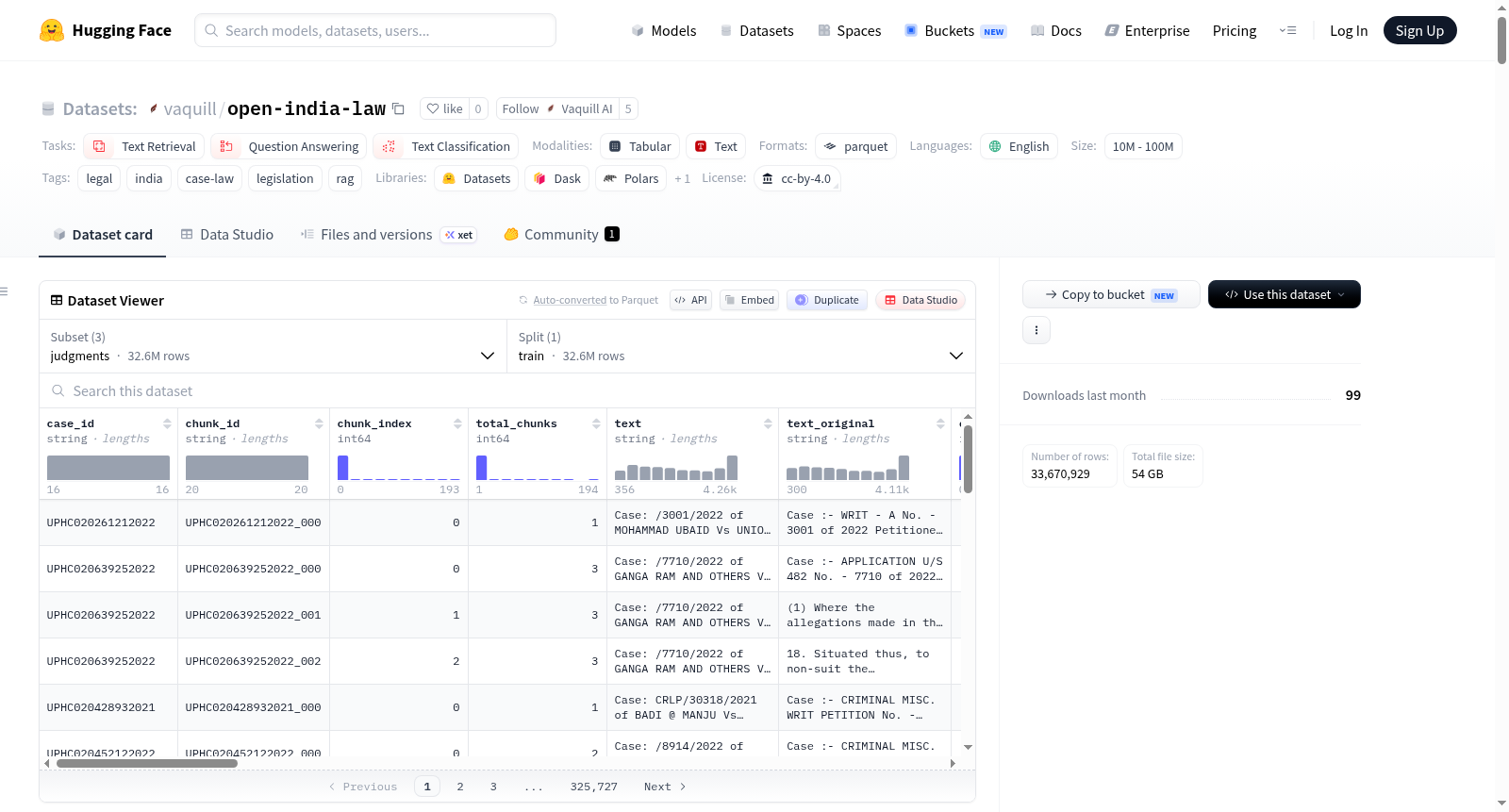This screenshot has height=812, width=1509.
Task: Open the Use this dataset dropdown
Action: pos(1285,294)
